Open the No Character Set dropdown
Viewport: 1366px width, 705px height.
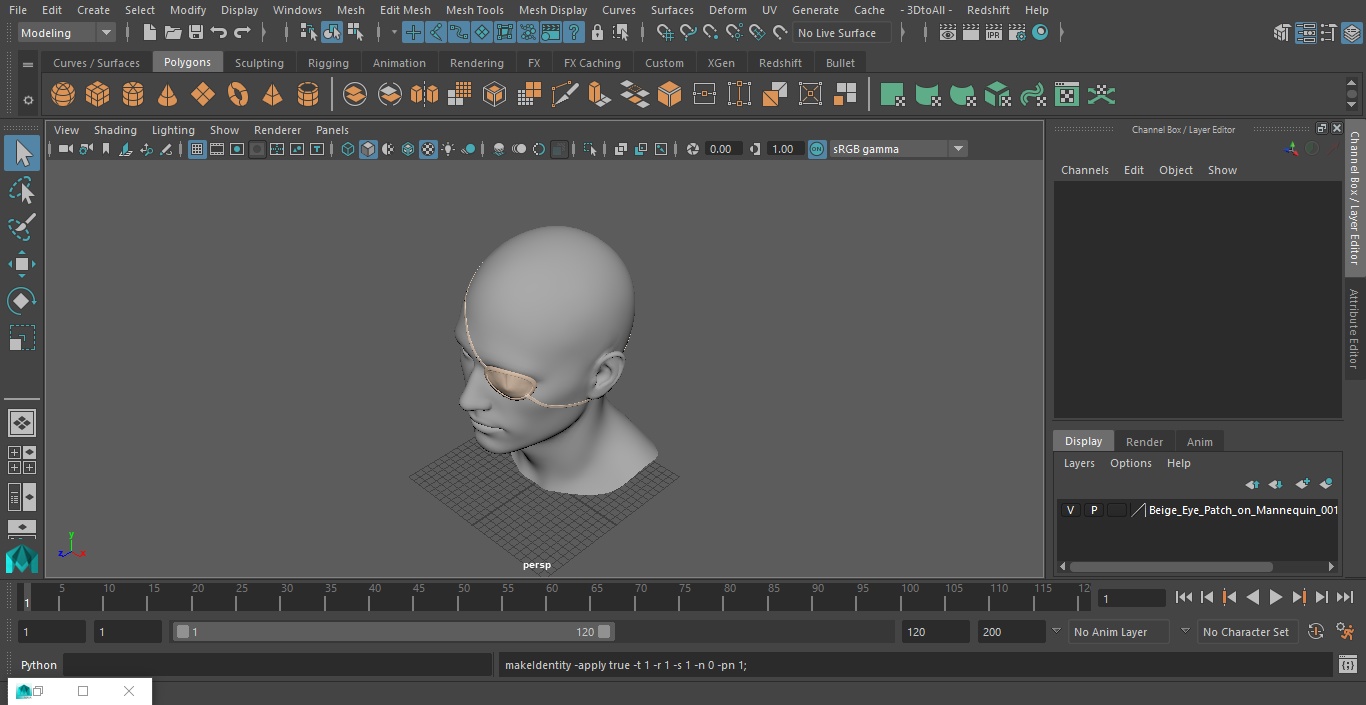click(x=1249, y=632)
